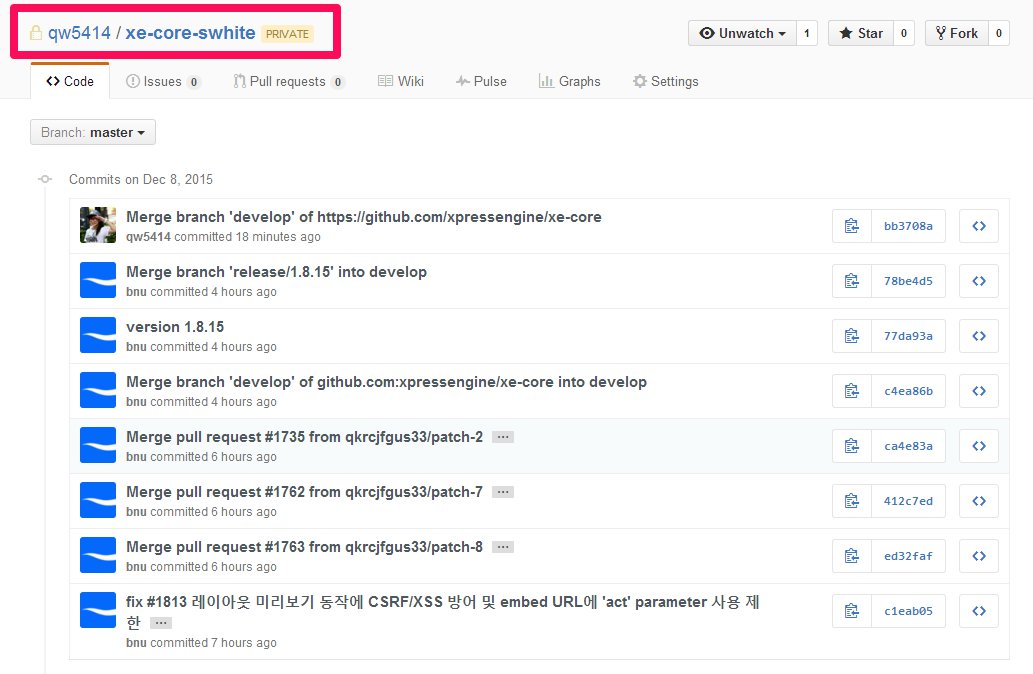The height and width of the screenshot is (674, 1033).
Task: Browse code at commit c1eab05
Action: coord(979,611)
